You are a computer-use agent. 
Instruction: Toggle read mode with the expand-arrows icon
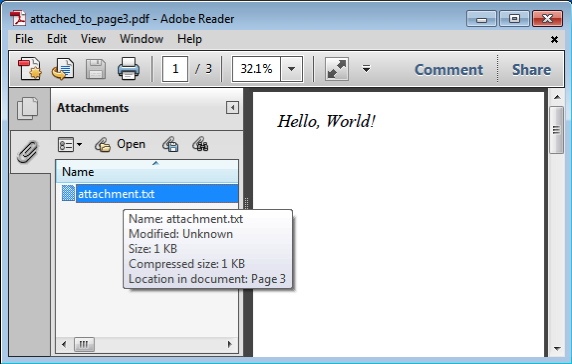click(336, 69)
